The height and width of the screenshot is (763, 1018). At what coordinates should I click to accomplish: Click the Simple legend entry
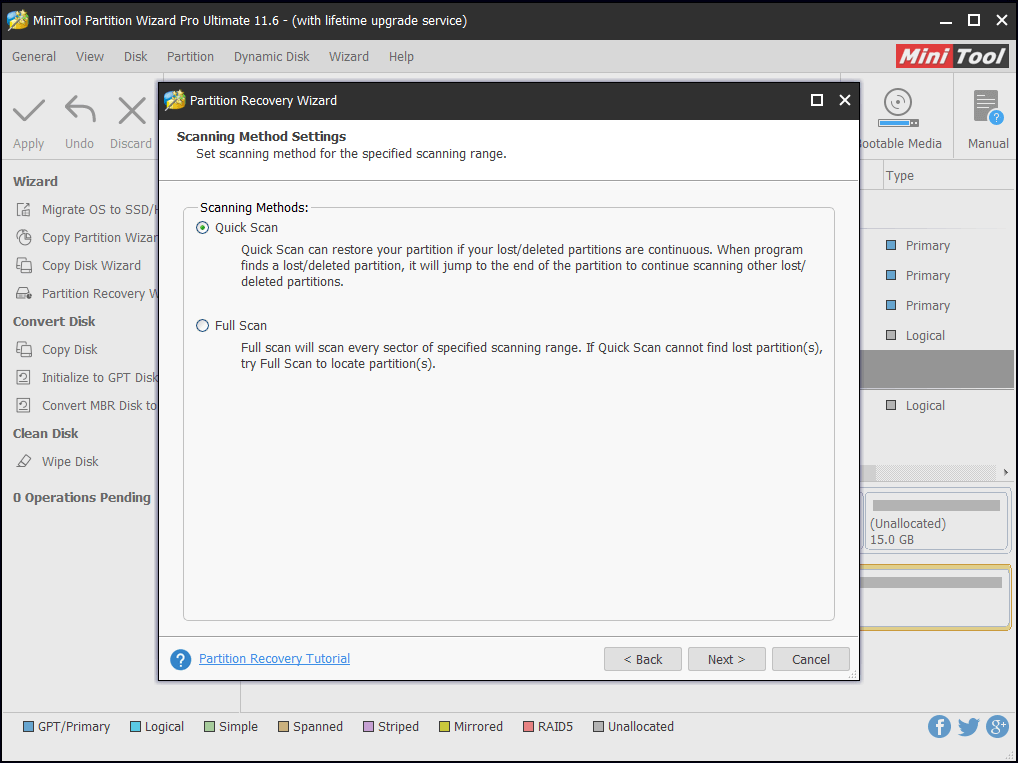231,726
